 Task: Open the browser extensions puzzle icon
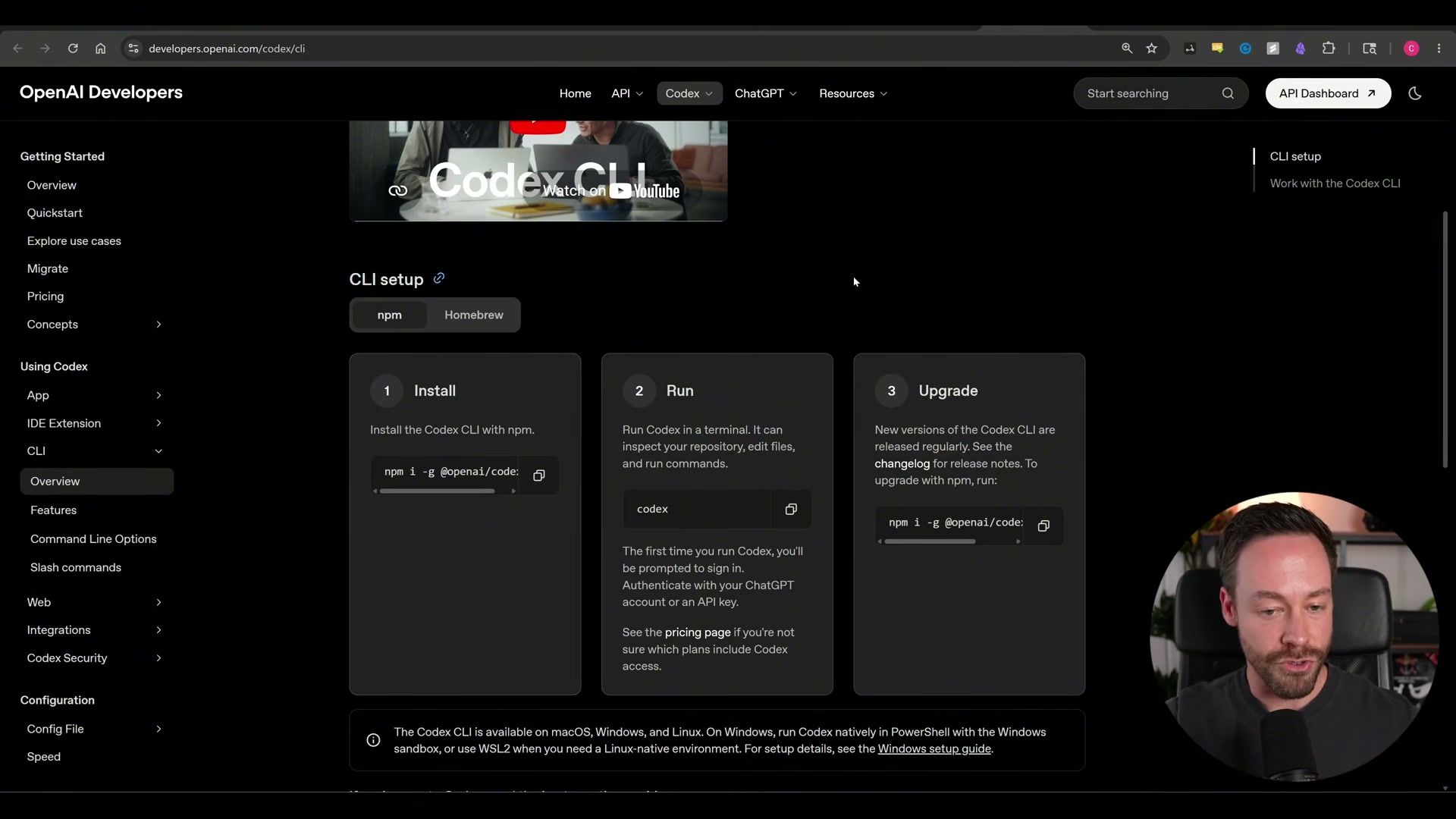[1329, 49]
